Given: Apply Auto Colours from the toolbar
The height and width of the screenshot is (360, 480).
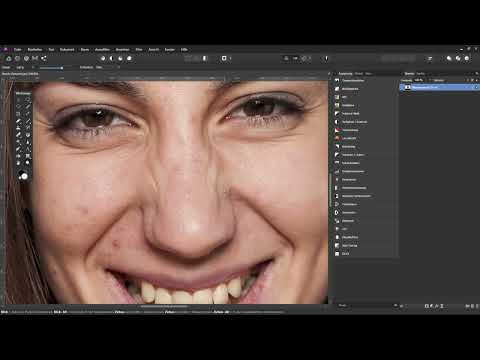Looking at the screenshot, I should tap(120, 58).
